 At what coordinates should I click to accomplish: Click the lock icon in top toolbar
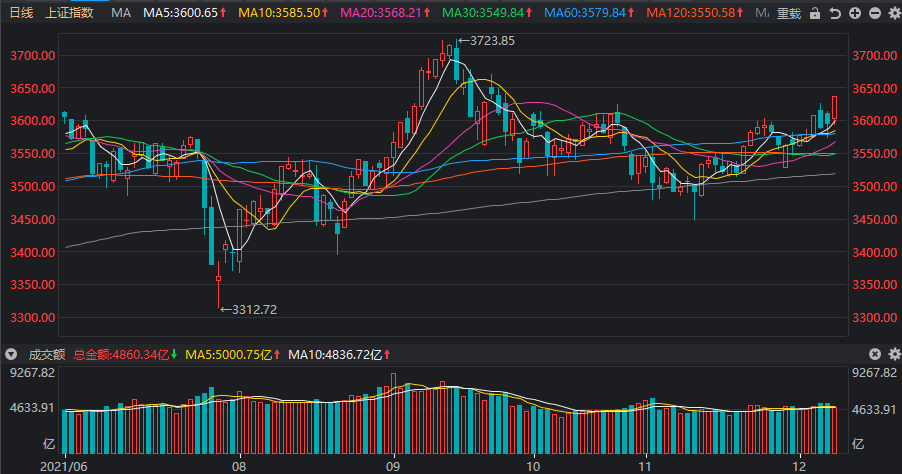815,13
